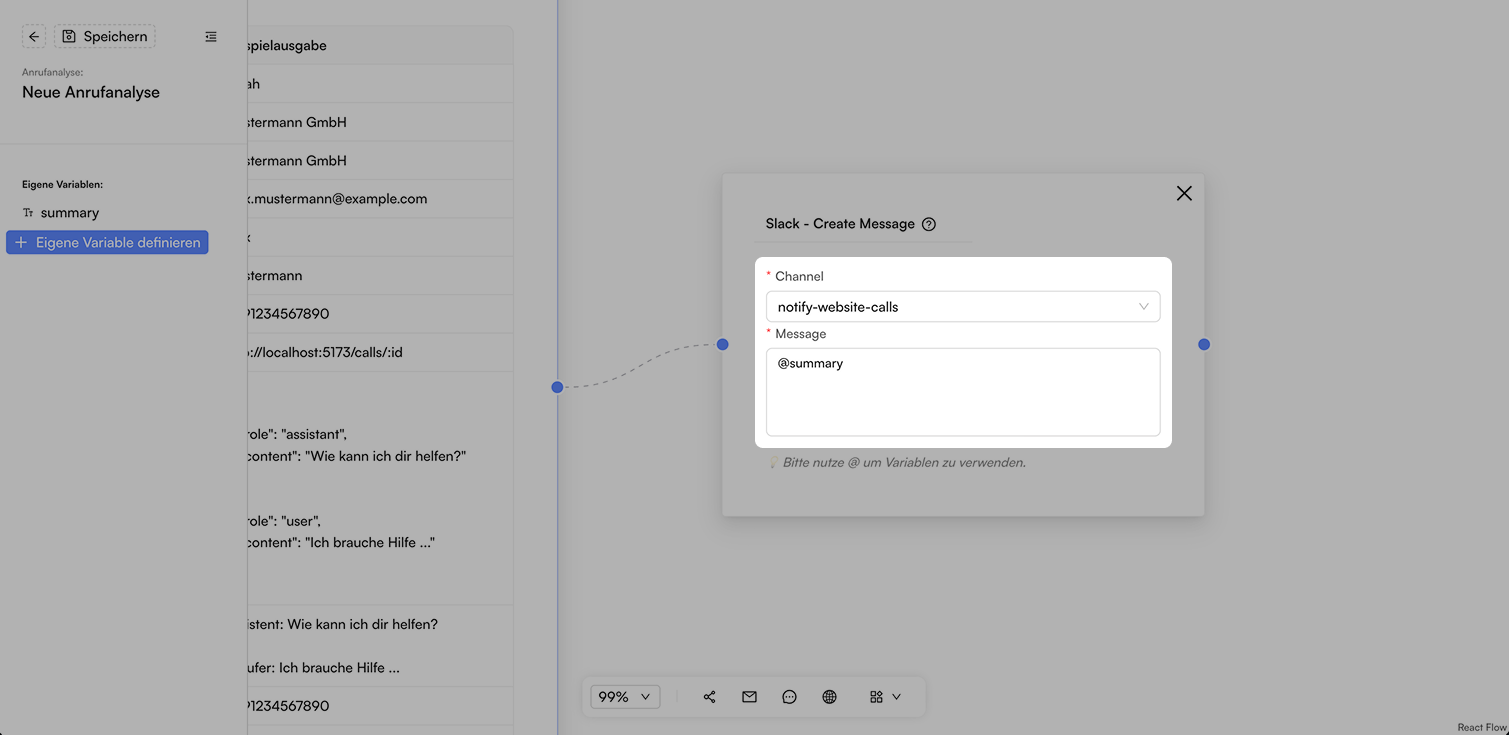
Task: Click into the Message text area
Action: pos(963,392)
